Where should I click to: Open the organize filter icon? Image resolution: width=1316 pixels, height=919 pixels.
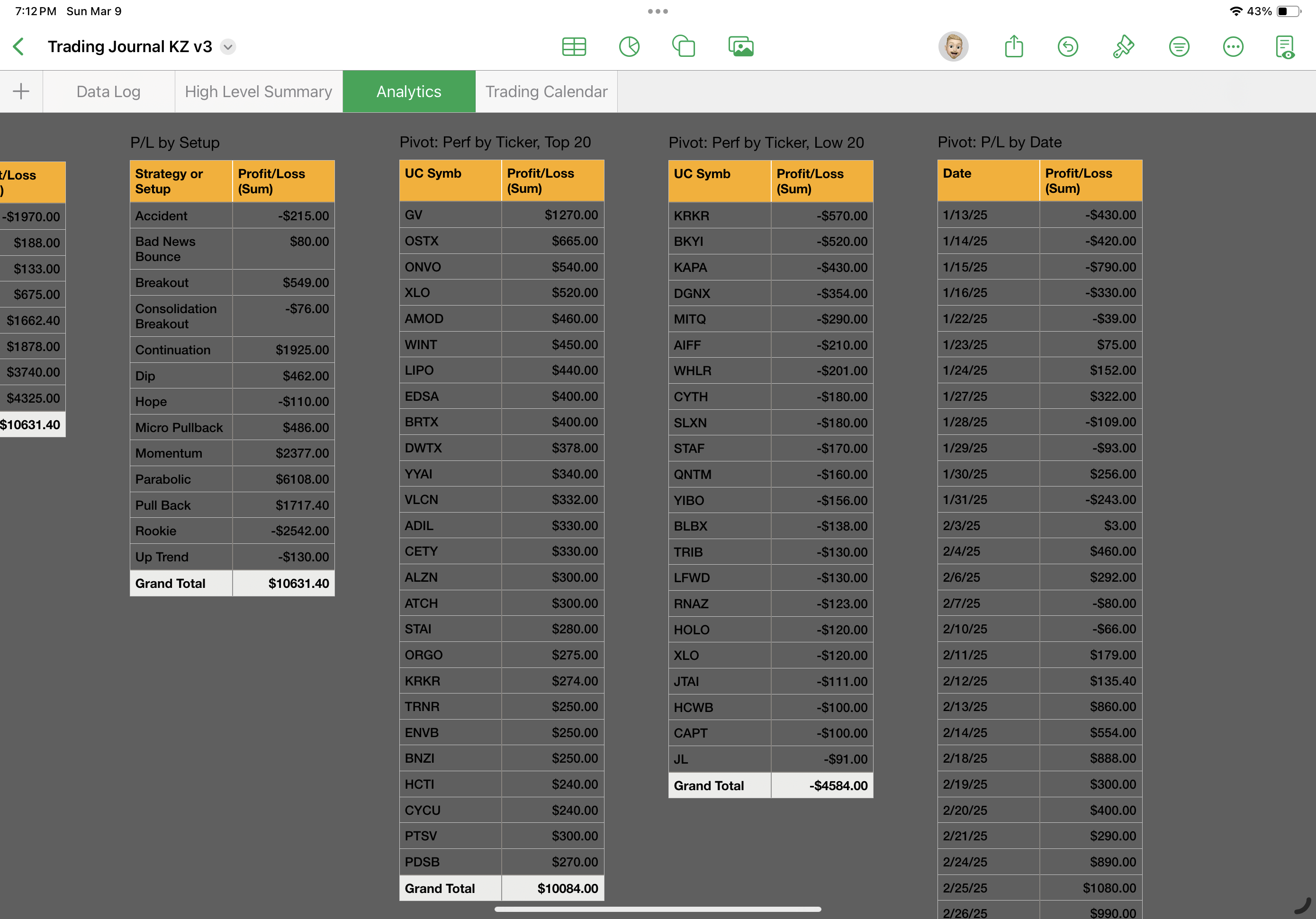coord(1179,46)
